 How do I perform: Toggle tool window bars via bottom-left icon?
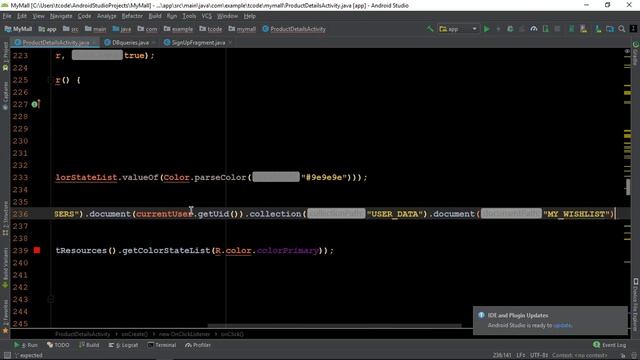7,356
